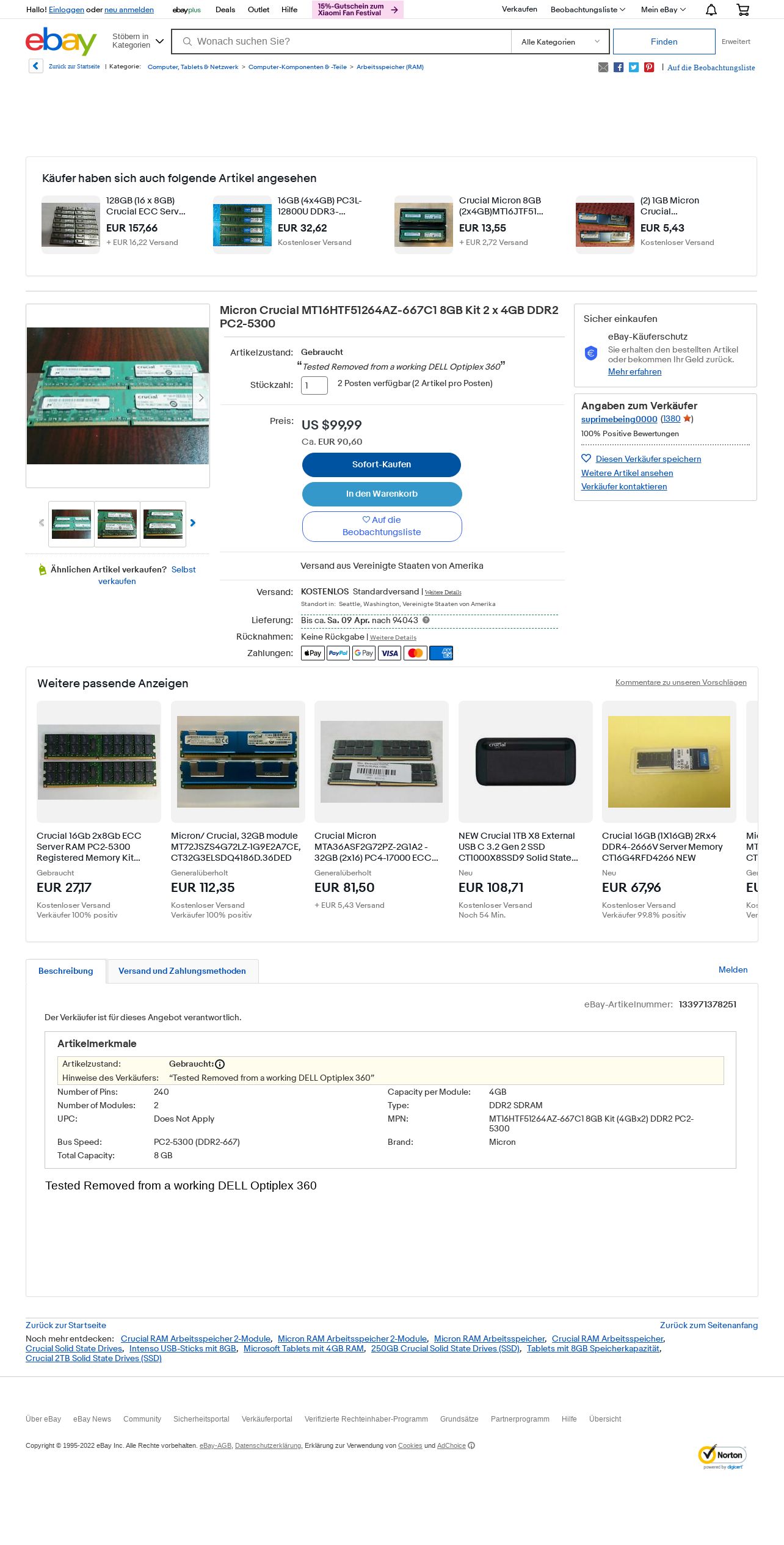Open the shopping cart icon
This screenshot has width=784, height=1545.
click(742, 10)
